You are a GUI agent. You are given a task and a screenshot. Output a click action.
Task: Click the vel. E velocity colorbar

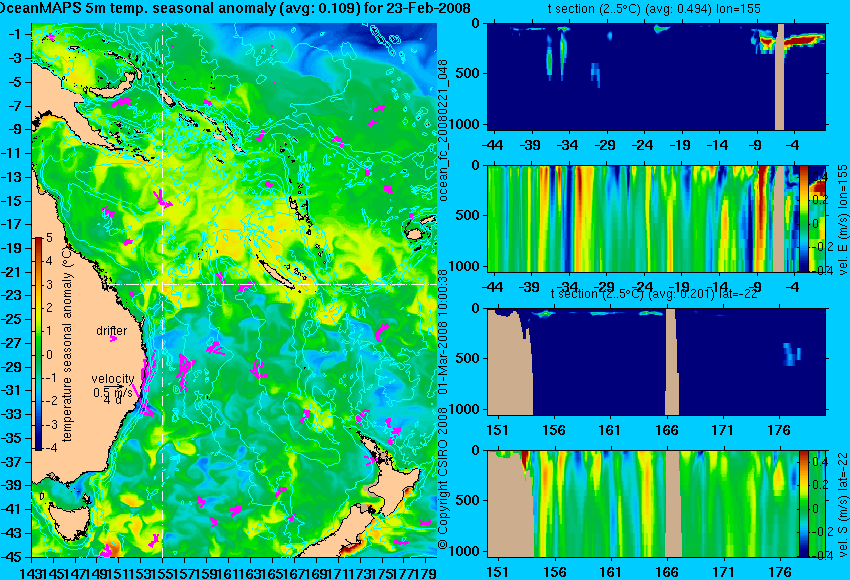click(x=803, y=218)
